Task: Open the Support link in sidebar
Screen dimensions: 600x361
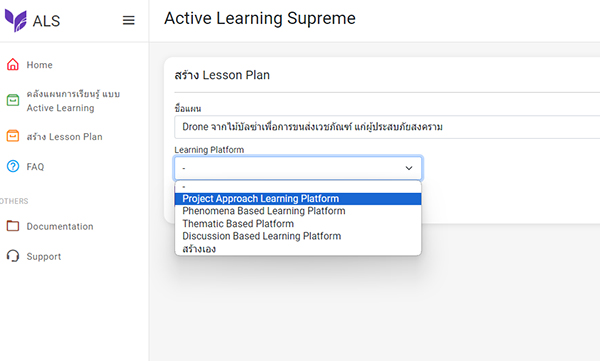Action: (x=44, y=256)
